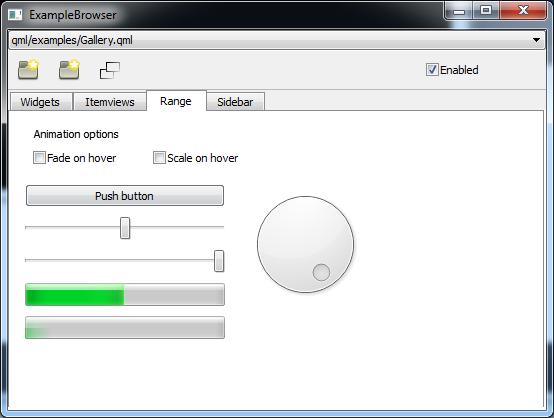Click the minimize window button
The image size is (554, 418).
[459, 11]
